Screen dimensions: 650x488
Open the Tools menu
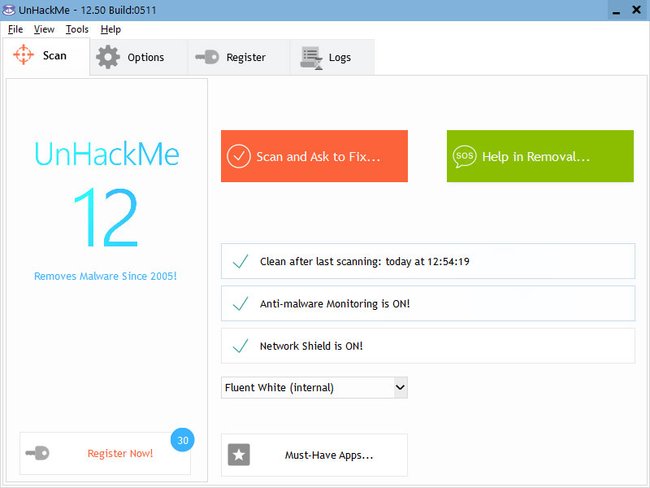click(x=77, y=29)
